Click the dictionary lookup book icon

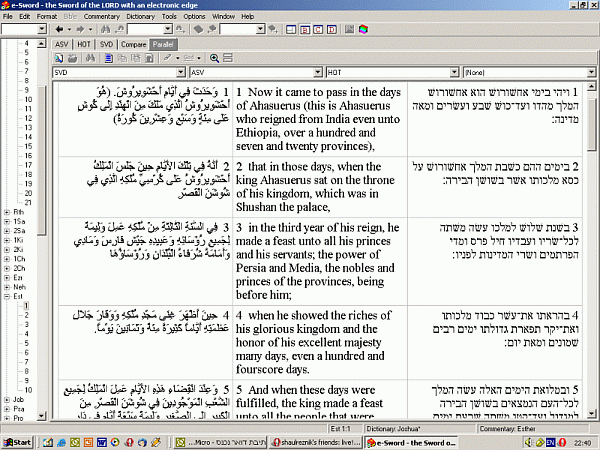pos(198,29)
